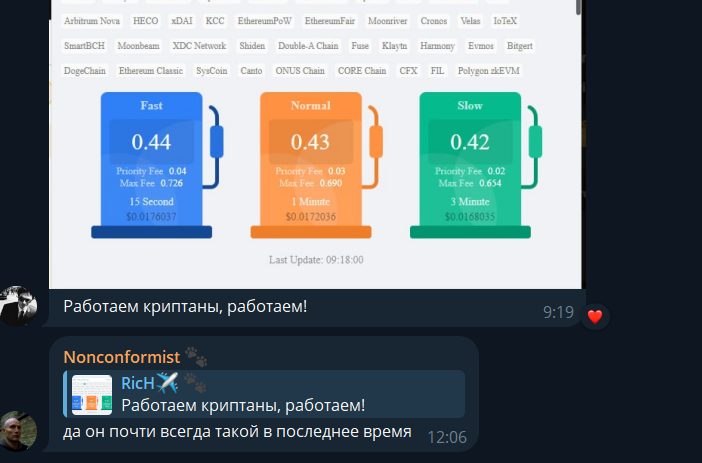Select the Moonbeam chain tag

pyautogui.click(x=138, y=46)
